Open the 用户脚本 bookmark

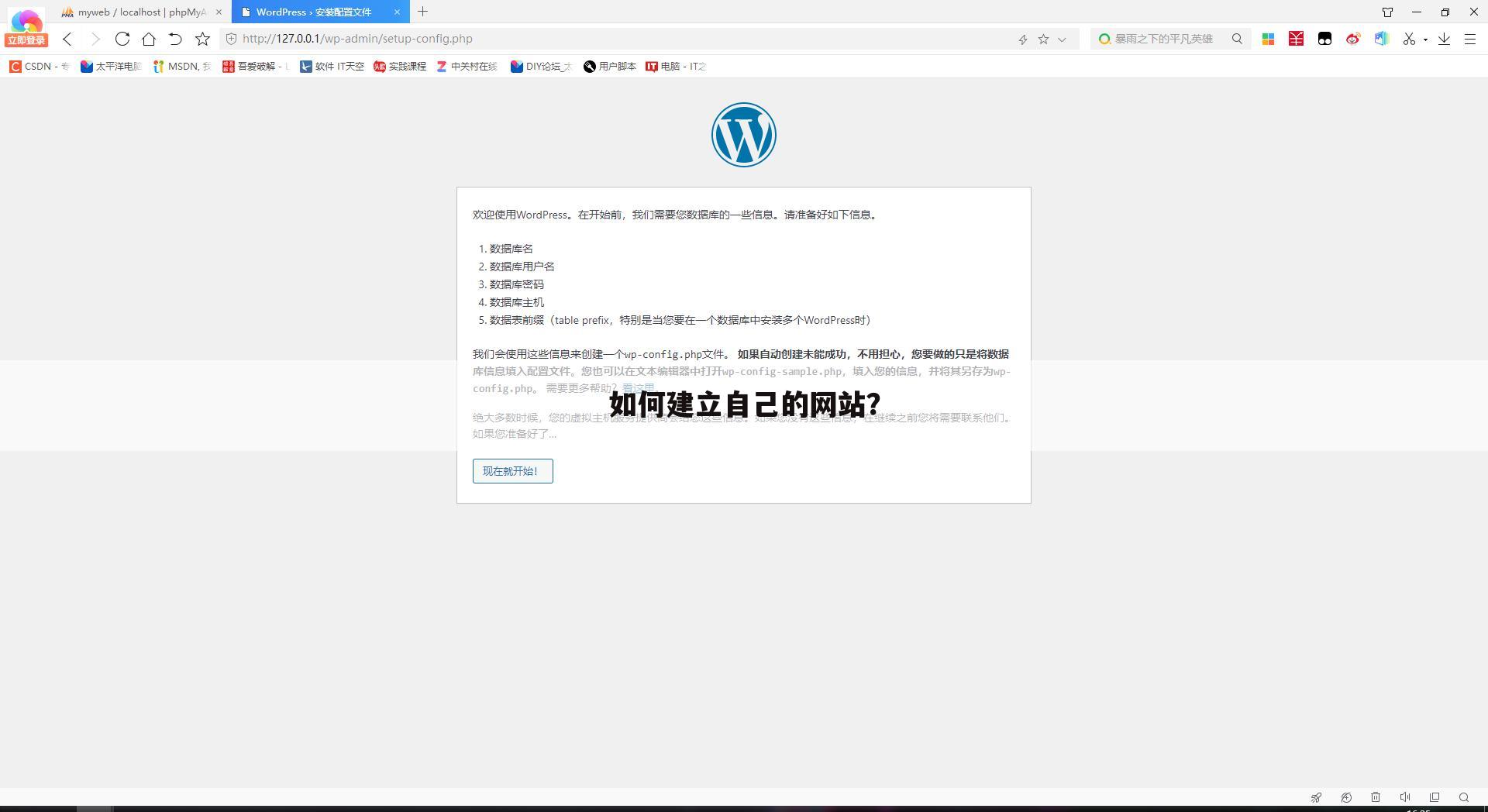[x=610, y=67]
